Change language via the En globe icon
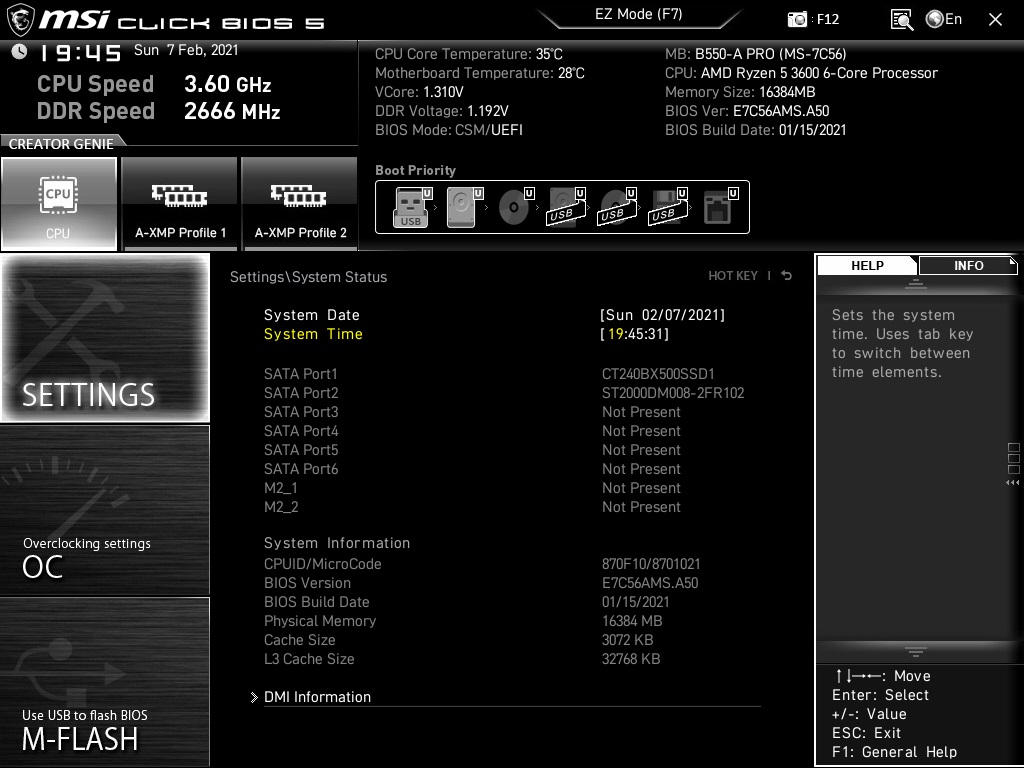Image resolution: width=1024 pixels, height=768 pixels. pos(944,19)
